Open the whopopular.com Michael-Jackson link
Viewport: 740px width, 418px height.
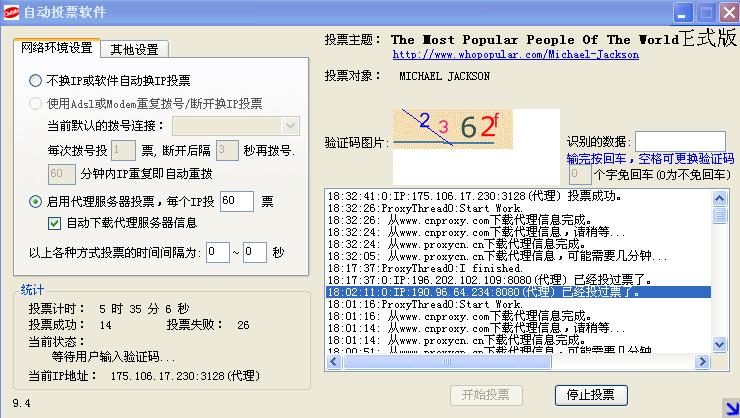click(515, 55)
